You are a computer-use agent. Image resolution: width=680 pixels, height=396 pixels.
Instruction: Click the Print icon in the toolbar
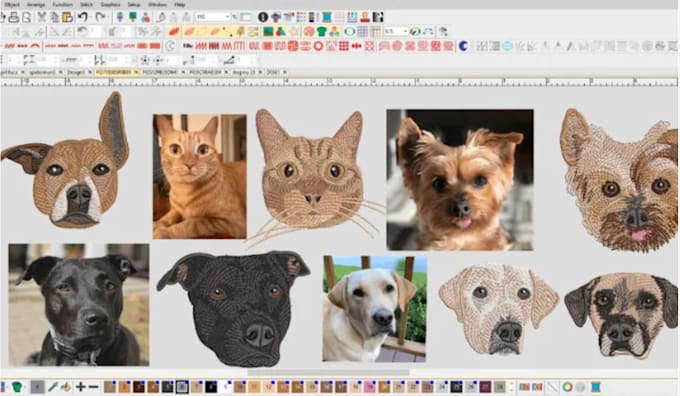pyautogui.click(x=13, y=17)
